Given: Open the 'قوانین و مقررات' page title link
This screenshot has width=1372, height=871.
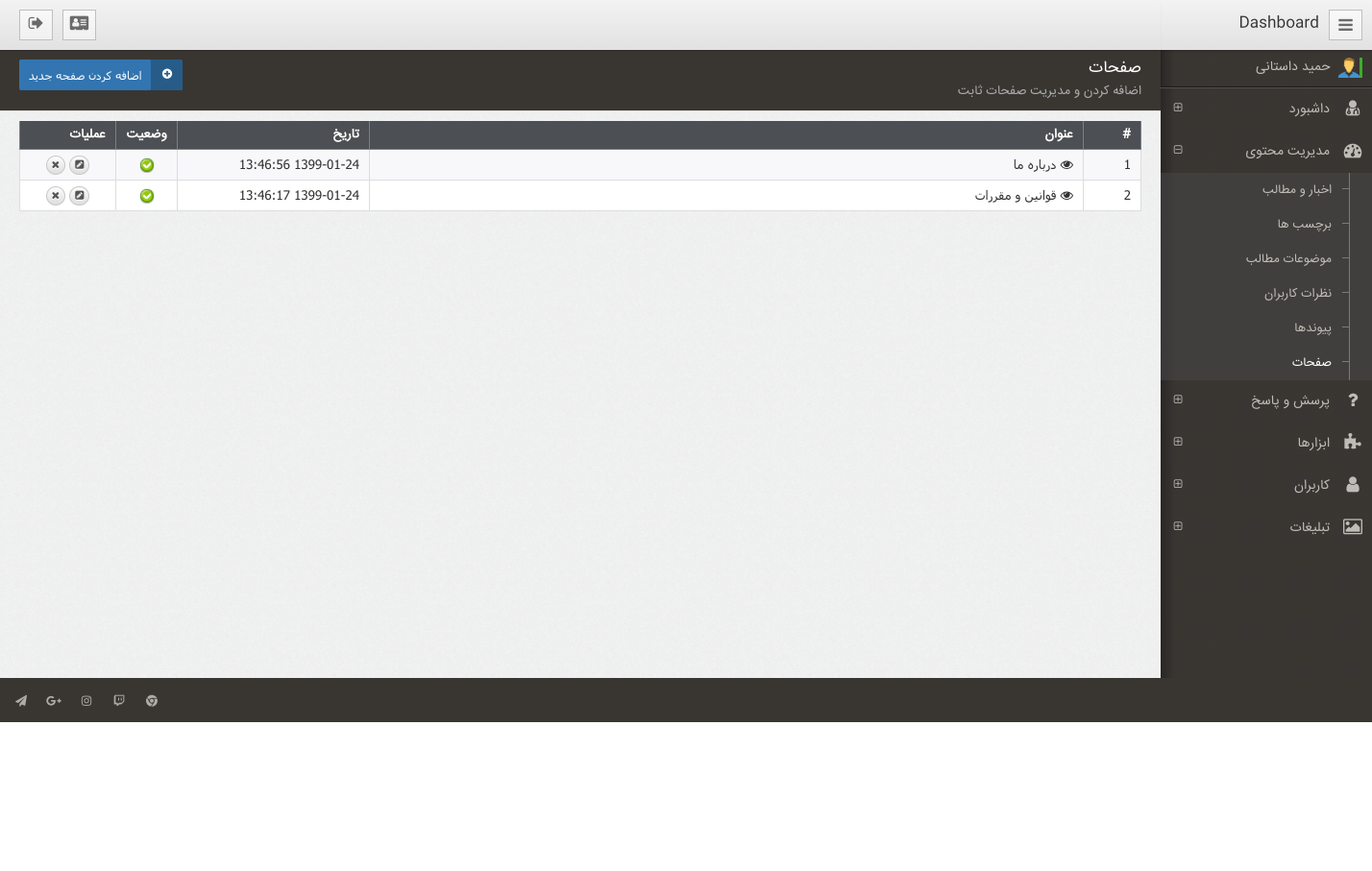Looking at the screenshot, I should [x=1015, y=196].
